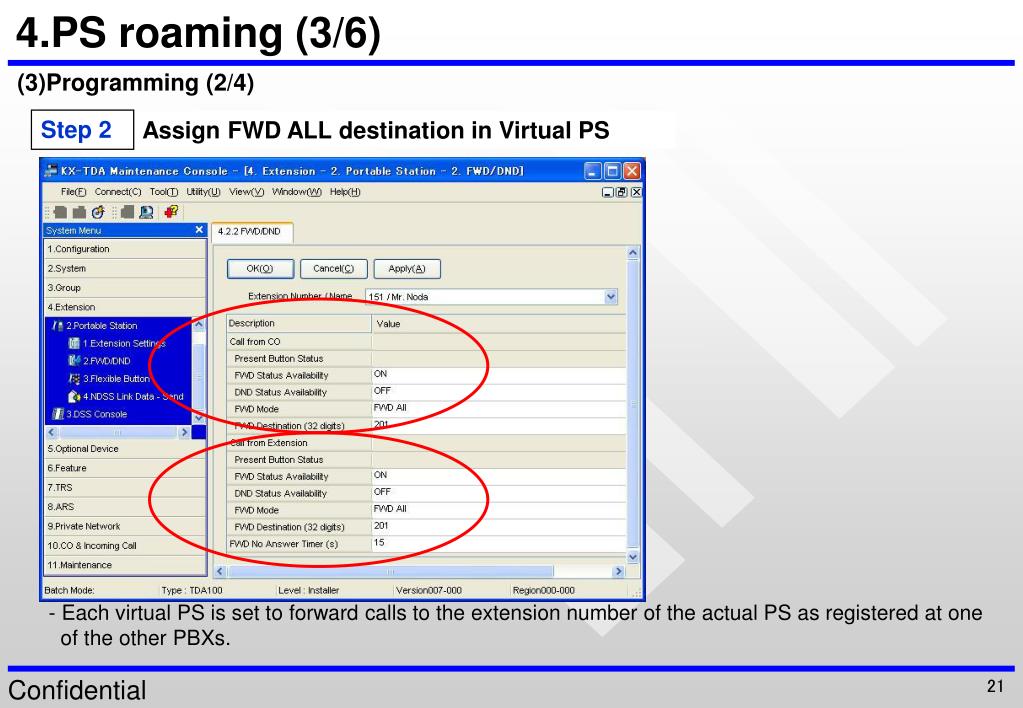Click scroll-down arrow of settings vertical scrollbar

coord(633,557)
